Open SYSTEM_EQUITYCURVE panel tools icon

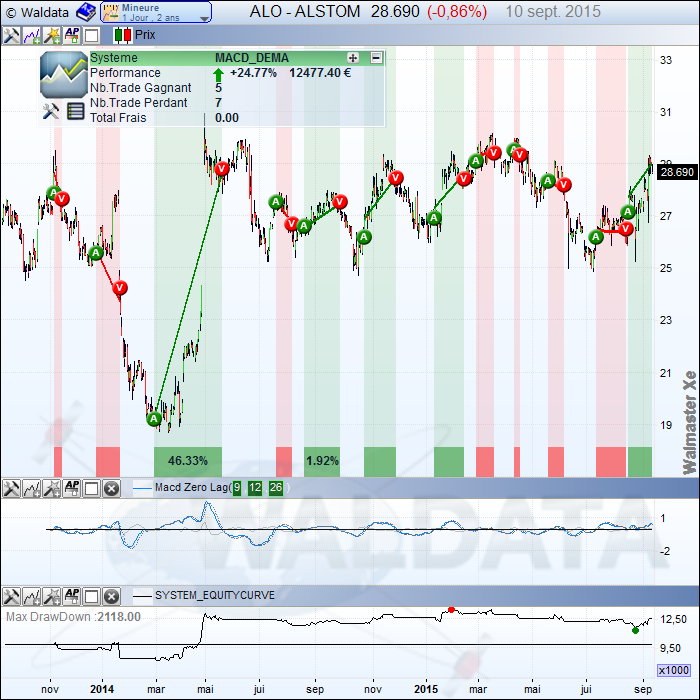(11, 596)
